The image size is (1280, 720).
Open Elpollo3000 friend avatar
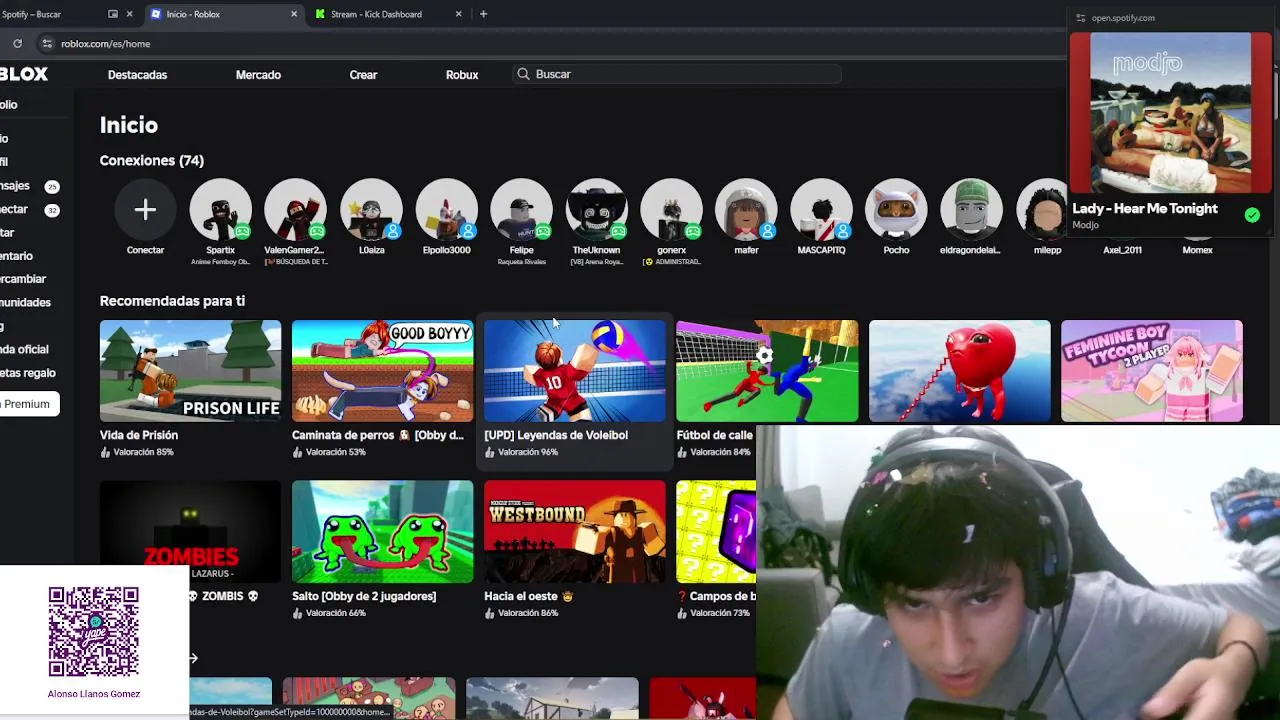point(446,210)
